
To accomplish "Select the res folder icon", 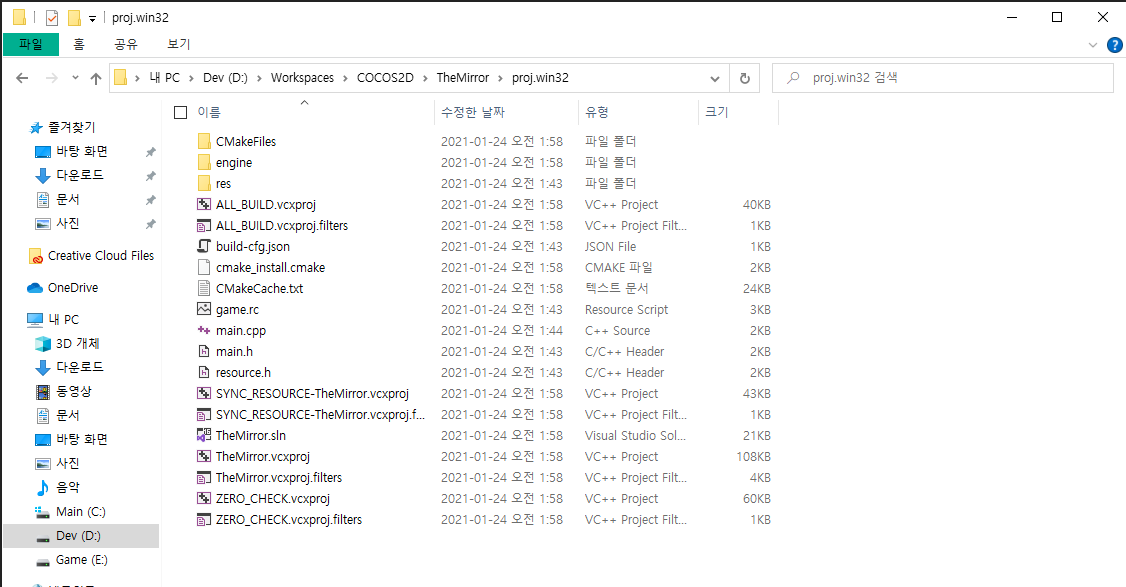I will coord(204,183).
